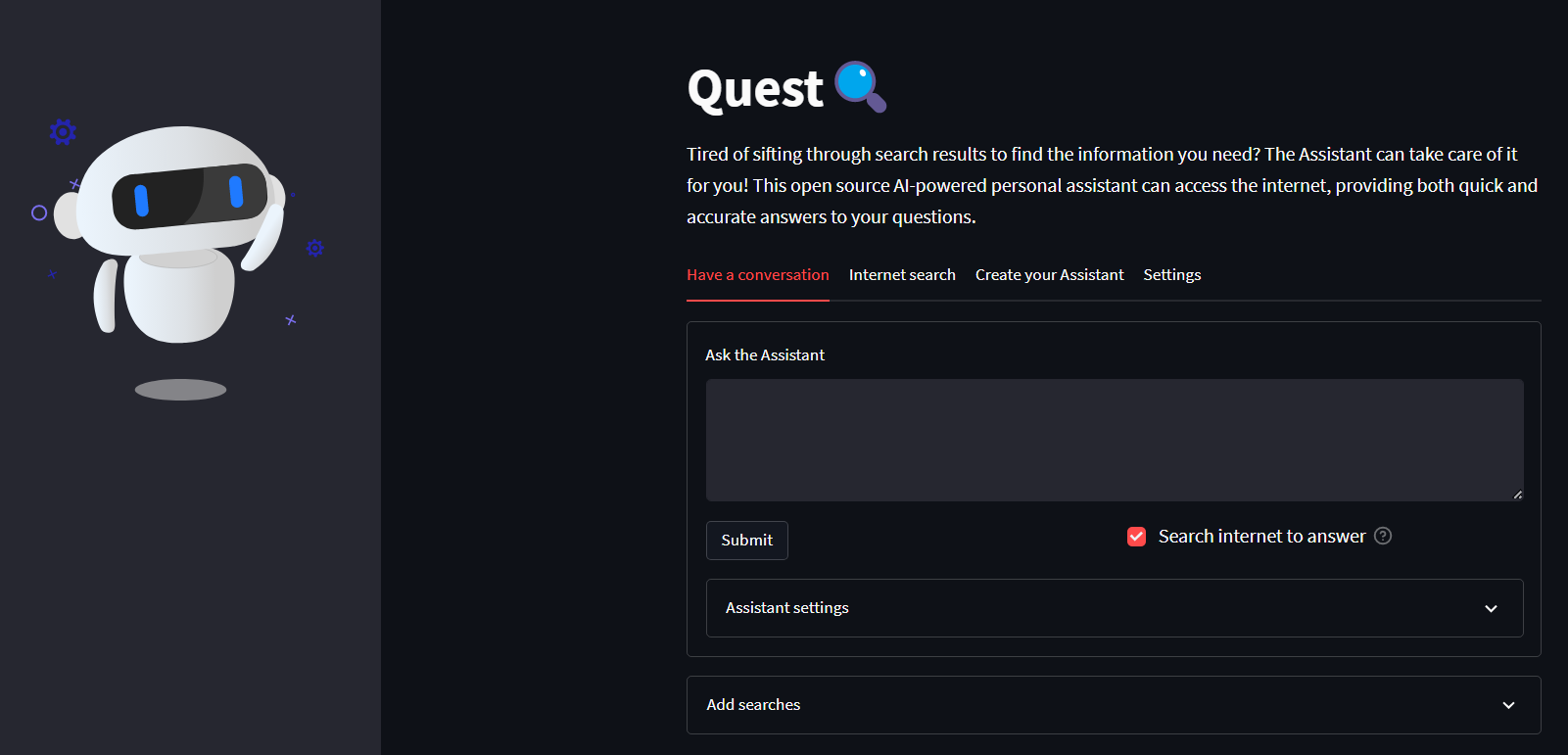Click the hollow circle left of the robot

pos(39,212)
